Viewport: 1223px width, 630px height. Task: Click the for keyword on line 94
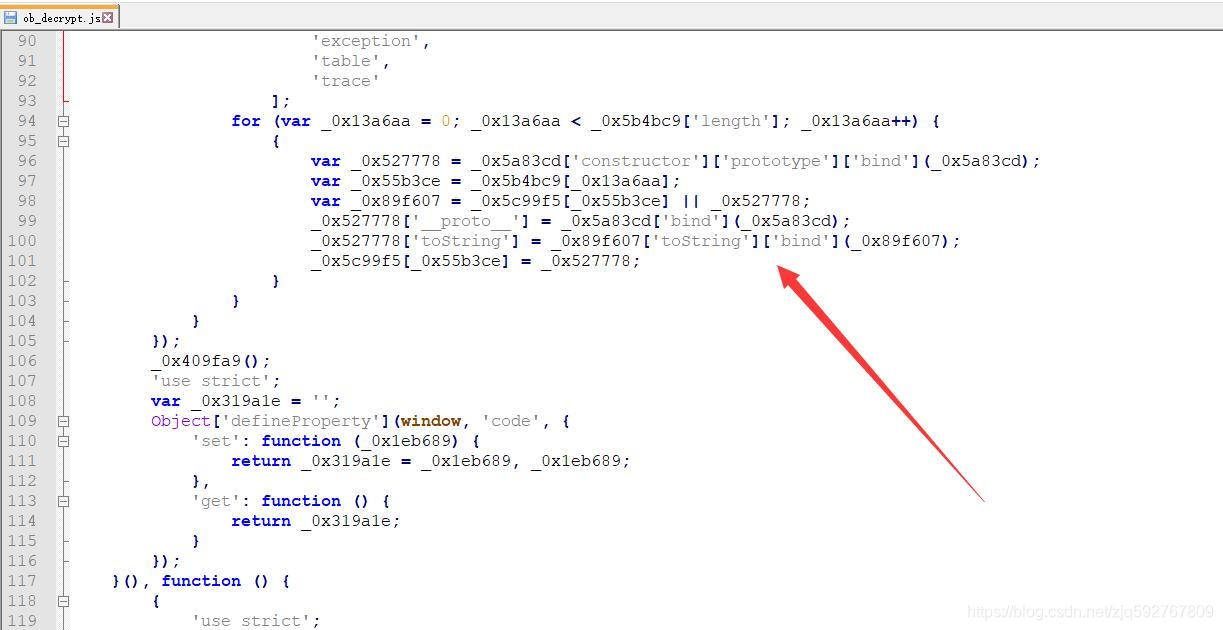pos(245,120)
